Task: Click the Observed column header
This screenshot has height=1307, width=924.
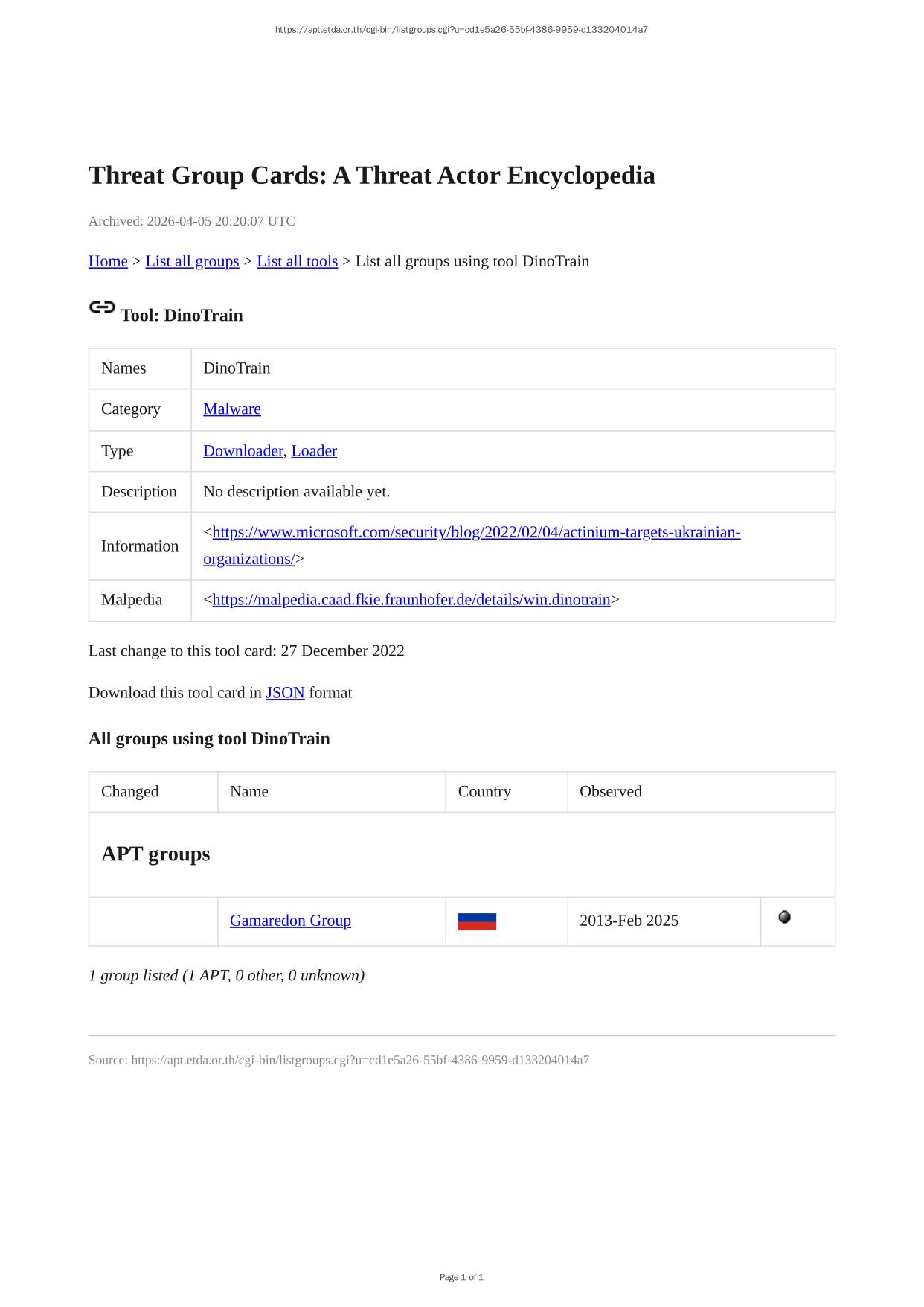Action: 610,791
